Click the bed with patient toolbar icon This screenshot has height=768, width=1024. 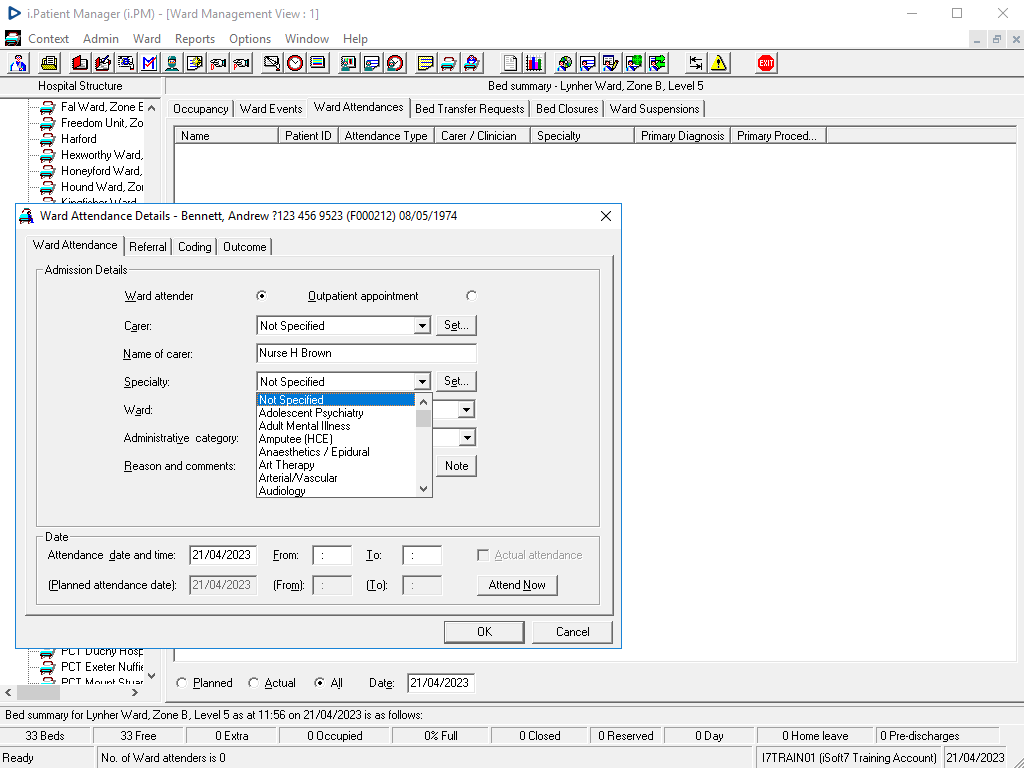(472, 63)
